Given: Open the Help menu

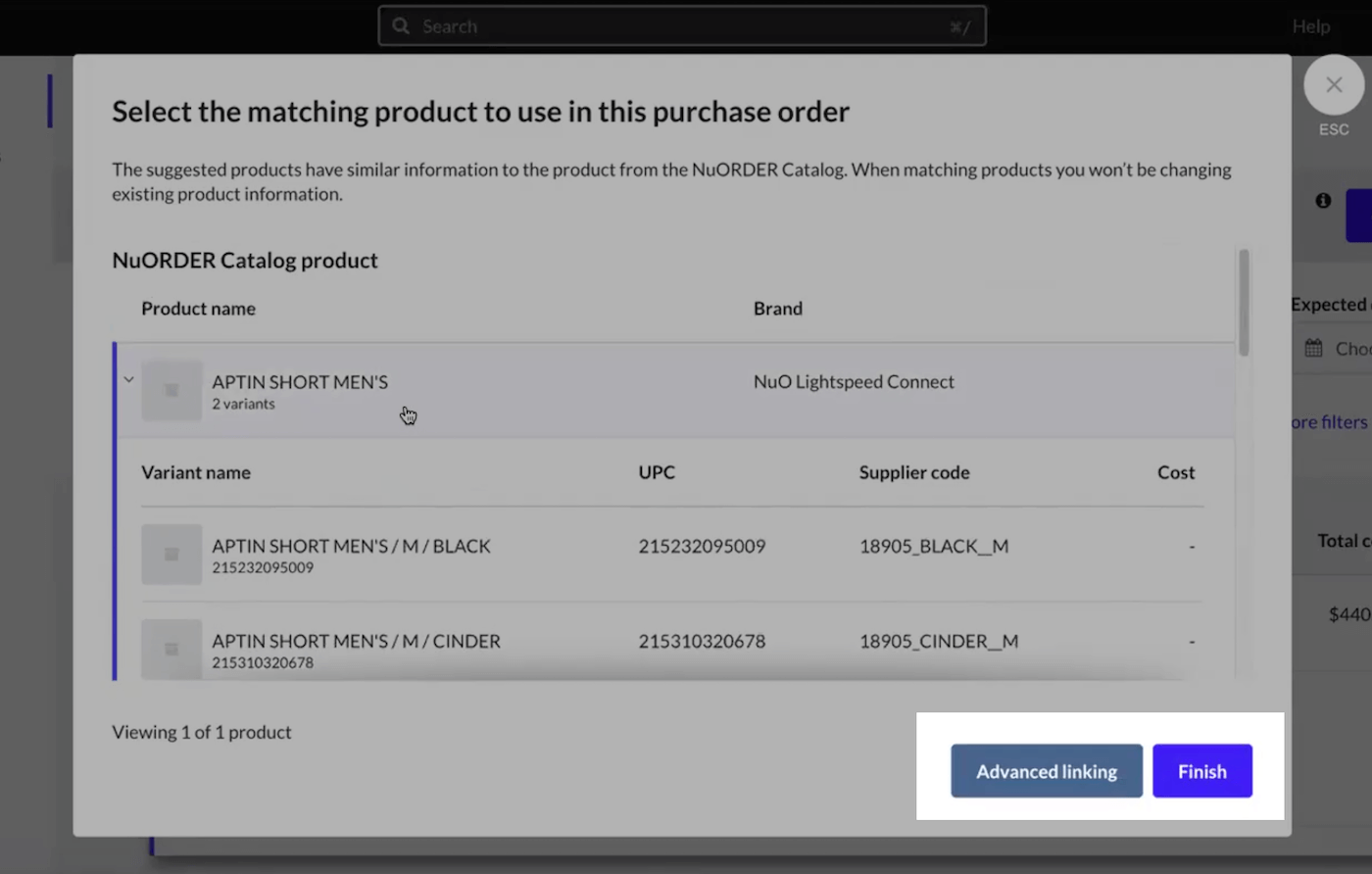Looking at the screenshot, I should (1311, 26).
